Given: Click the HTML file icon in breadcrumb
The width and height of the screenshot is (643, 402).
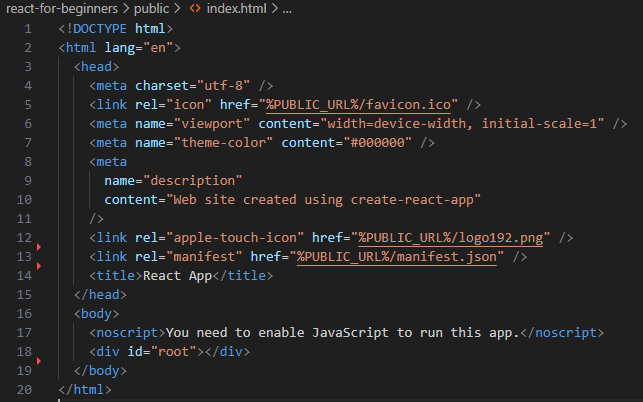Looking at the screenshot, I should click(195, 9).
